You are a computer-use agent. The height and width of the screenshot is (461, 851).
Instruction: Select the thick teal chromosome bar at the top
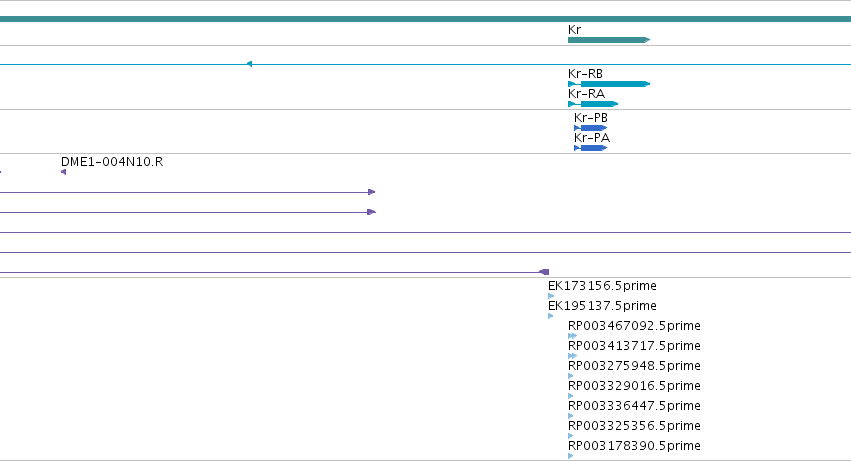(x=426, y=19)
